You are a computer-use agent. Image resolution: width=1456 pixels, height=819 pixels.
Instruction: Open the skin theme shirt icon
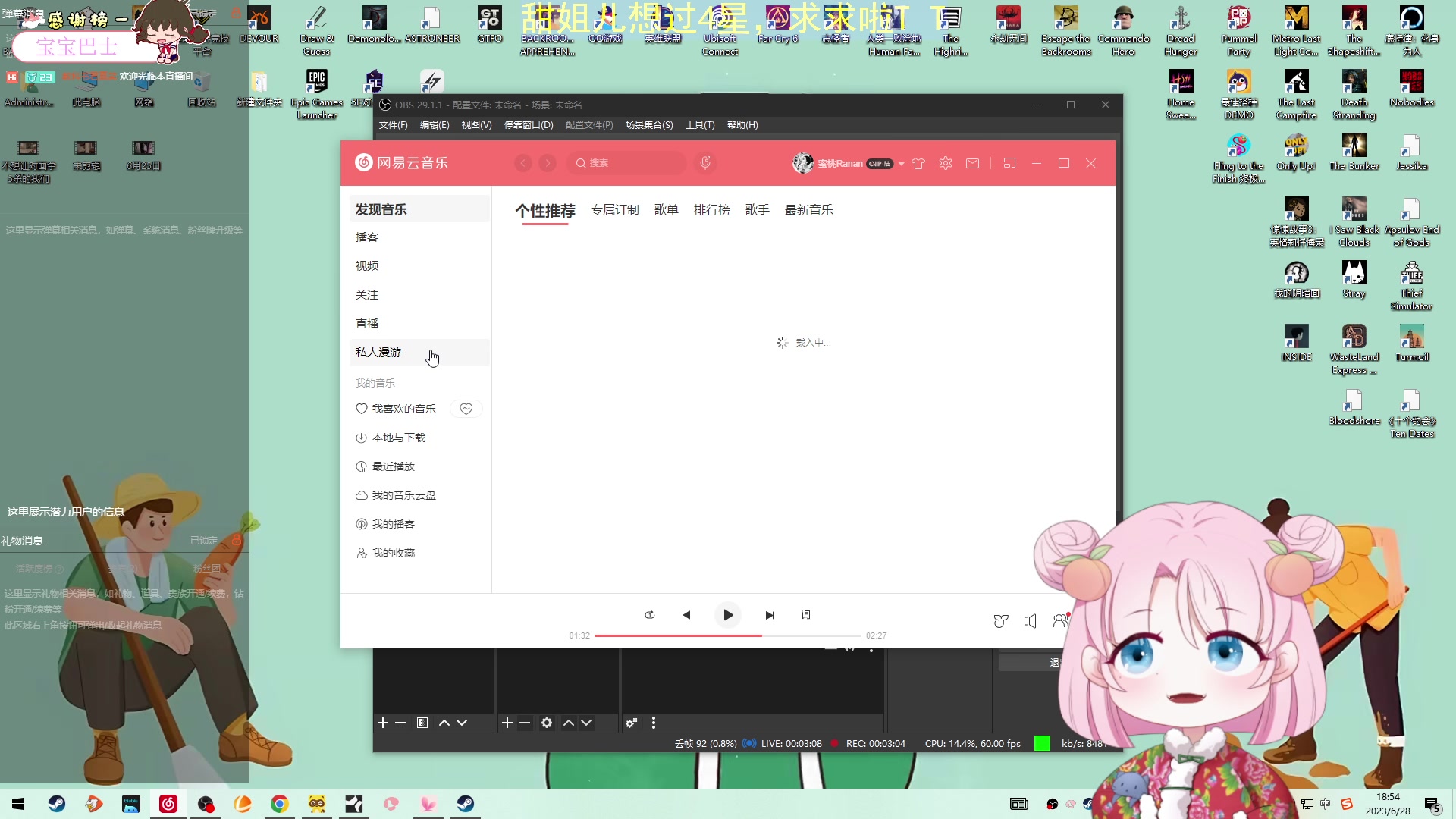(918, 163)
